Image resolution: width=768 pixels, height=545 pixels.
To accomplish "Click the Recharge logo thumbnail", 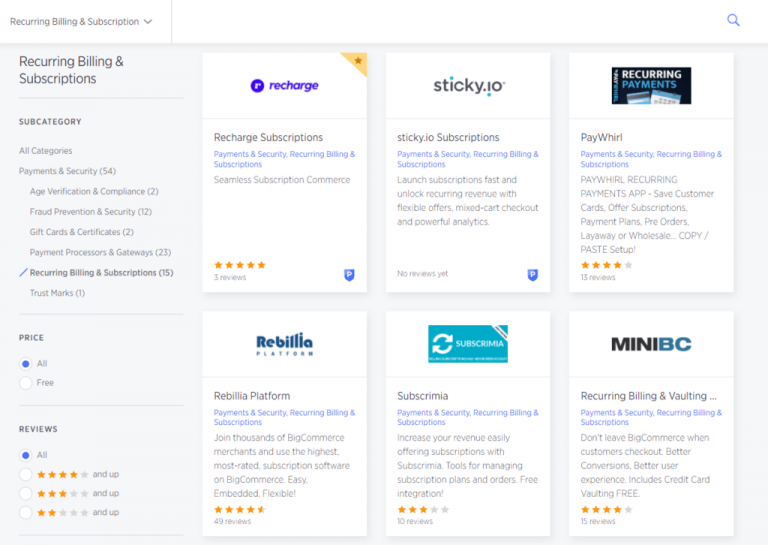I will click(x=284, y=86).
